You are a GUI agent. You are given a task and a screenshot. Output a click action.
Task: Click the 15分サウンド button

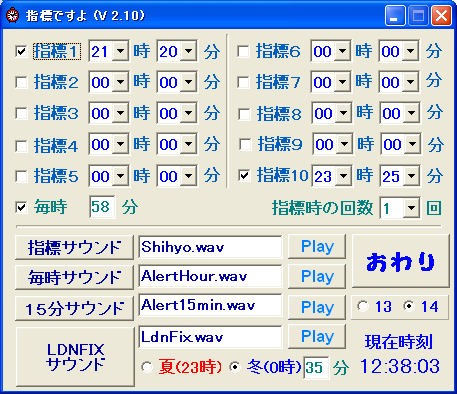(x=74, y=309)
